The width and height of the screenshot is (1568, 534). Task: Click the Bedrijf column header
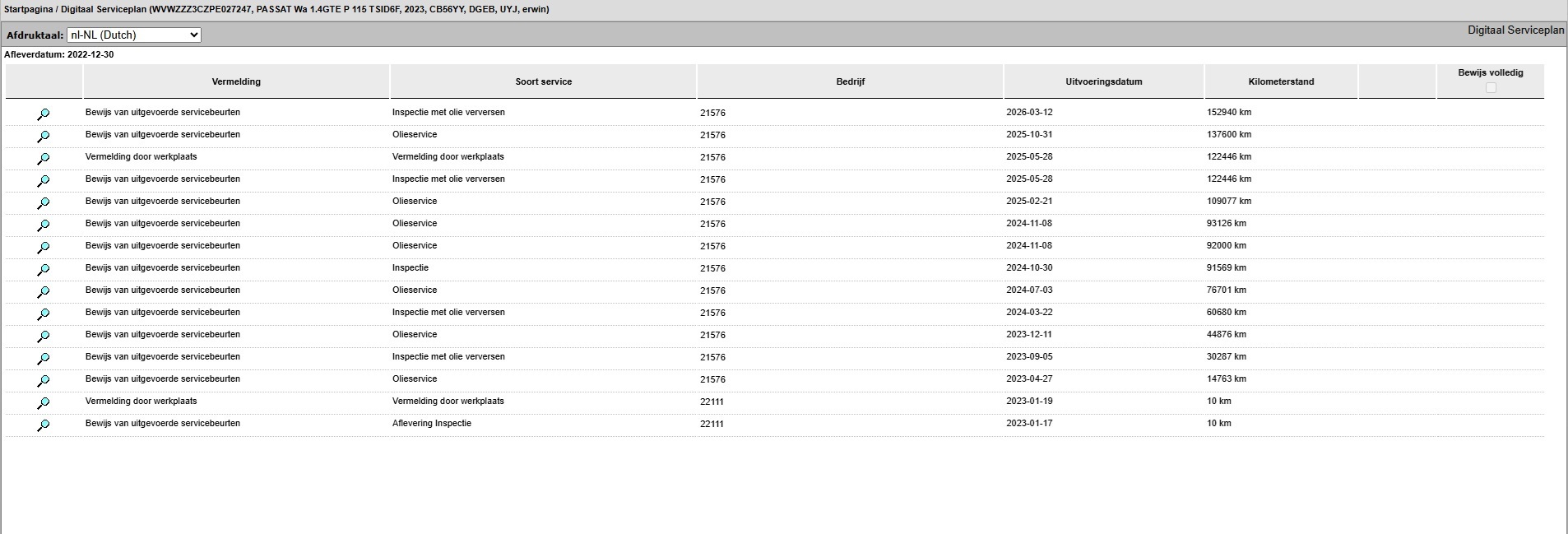[x=851, y=81]
